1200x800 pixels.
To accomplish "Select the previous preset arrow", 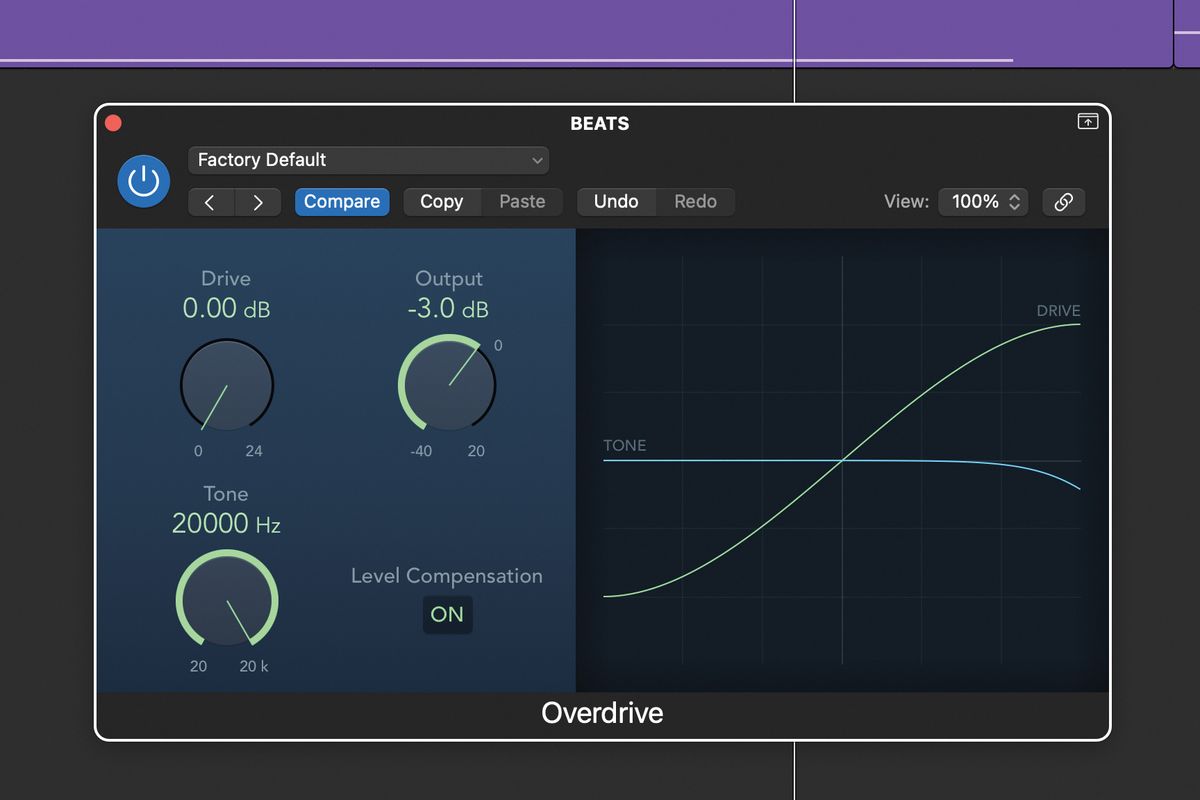I will click(x=211, y=201).
